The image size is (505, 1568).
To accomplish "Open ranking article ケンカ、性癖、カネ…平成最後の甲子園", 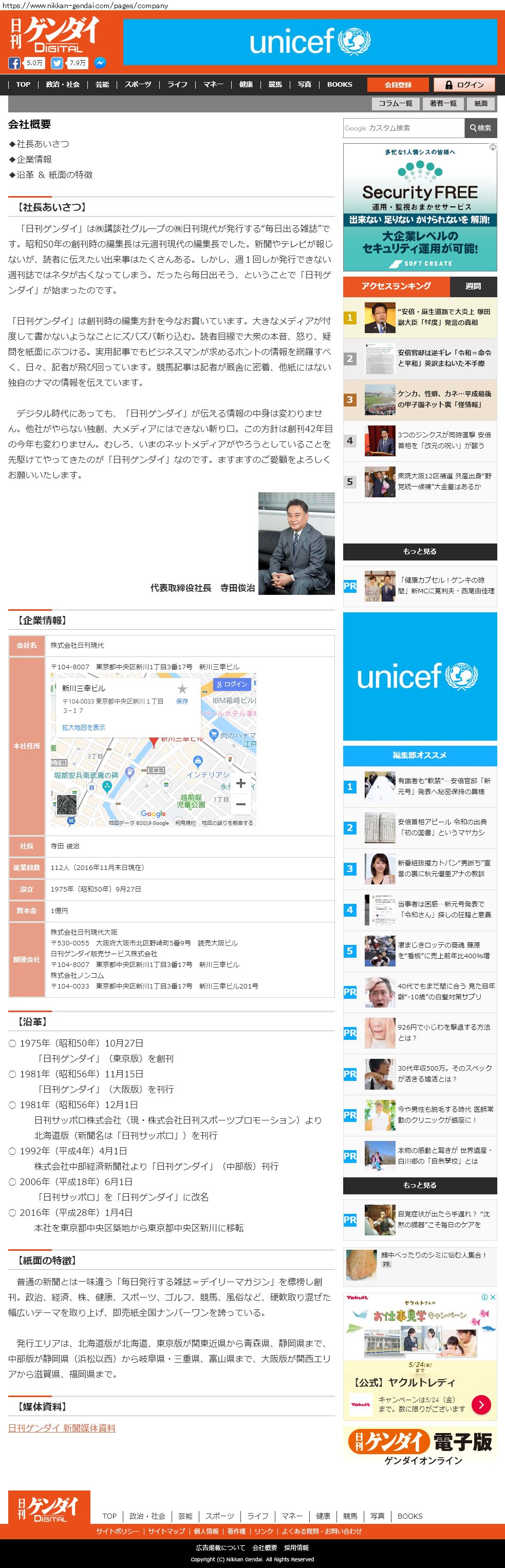I will (x=420, y=399).
